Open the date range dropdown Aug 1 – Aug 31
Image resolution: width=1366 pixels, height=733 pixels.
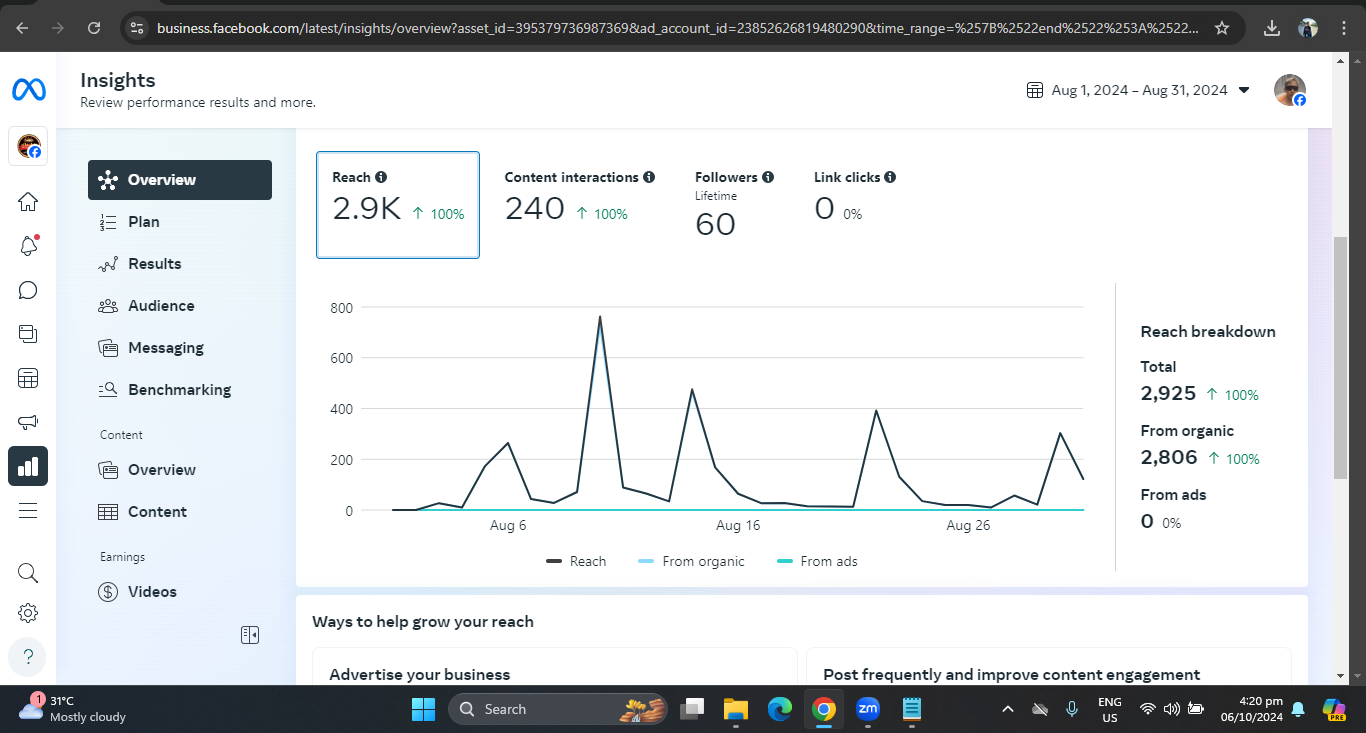point(1139,90)
